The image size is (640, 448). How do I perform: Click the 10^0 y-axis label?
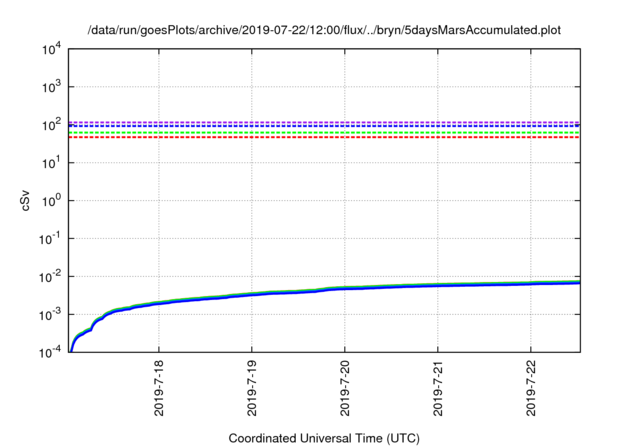(51, 200)
